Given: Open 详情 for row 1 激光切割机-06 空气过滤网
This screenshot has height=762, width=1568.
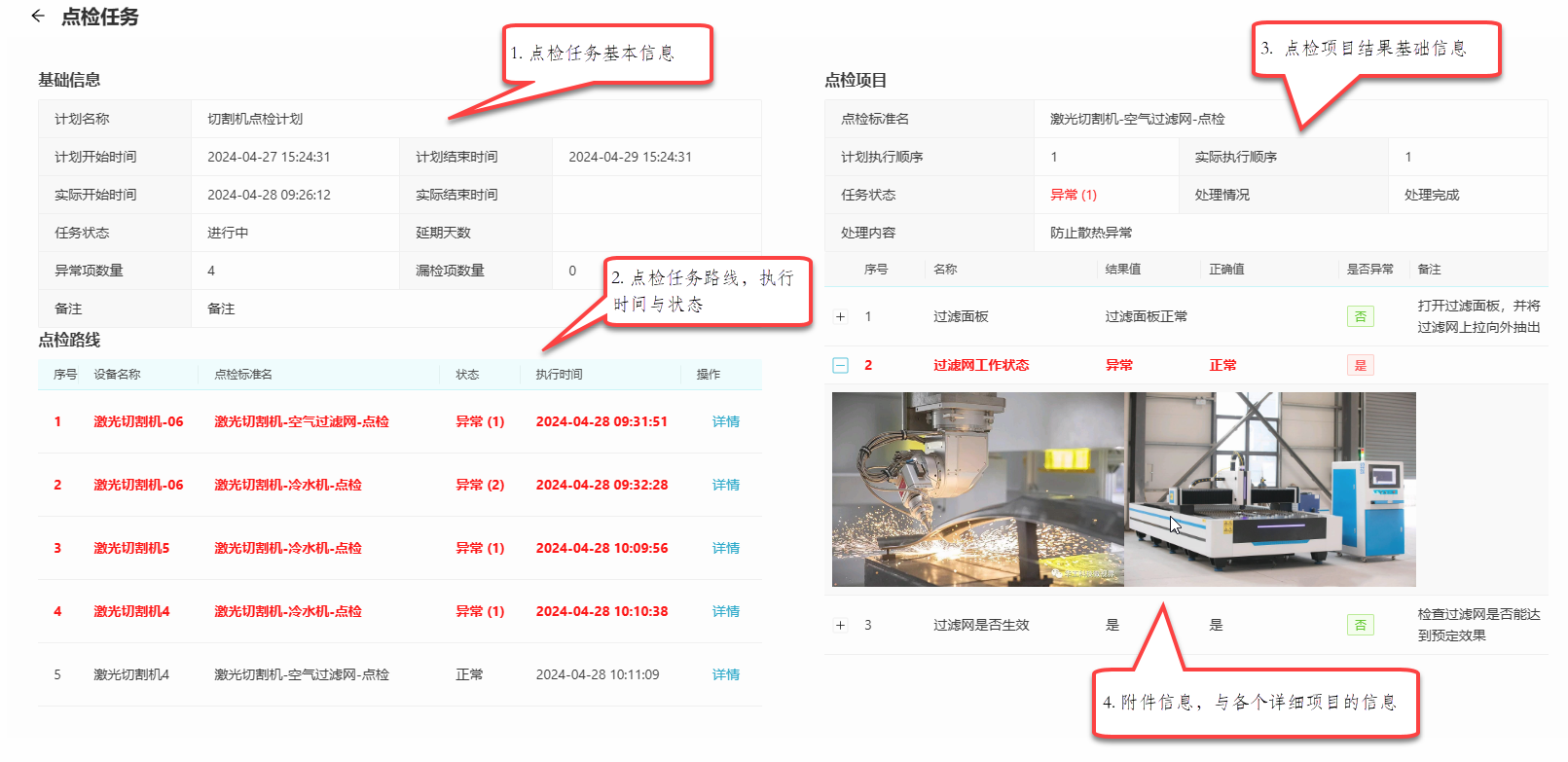Looking at the screenshot, I should coord(726,421).
